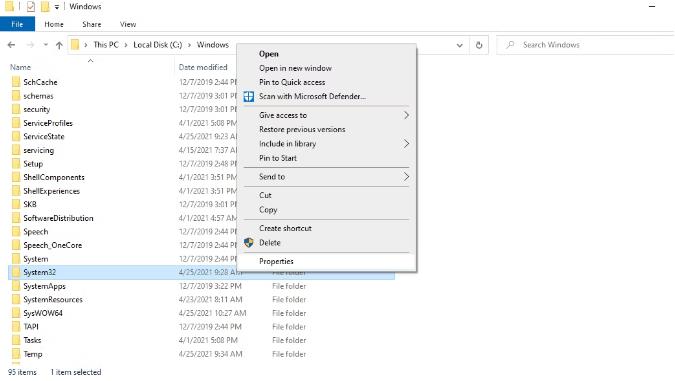675x381 pixels.
Task: Select Restore previous versions
Action: pyautogui.click(x=327, y=129)
